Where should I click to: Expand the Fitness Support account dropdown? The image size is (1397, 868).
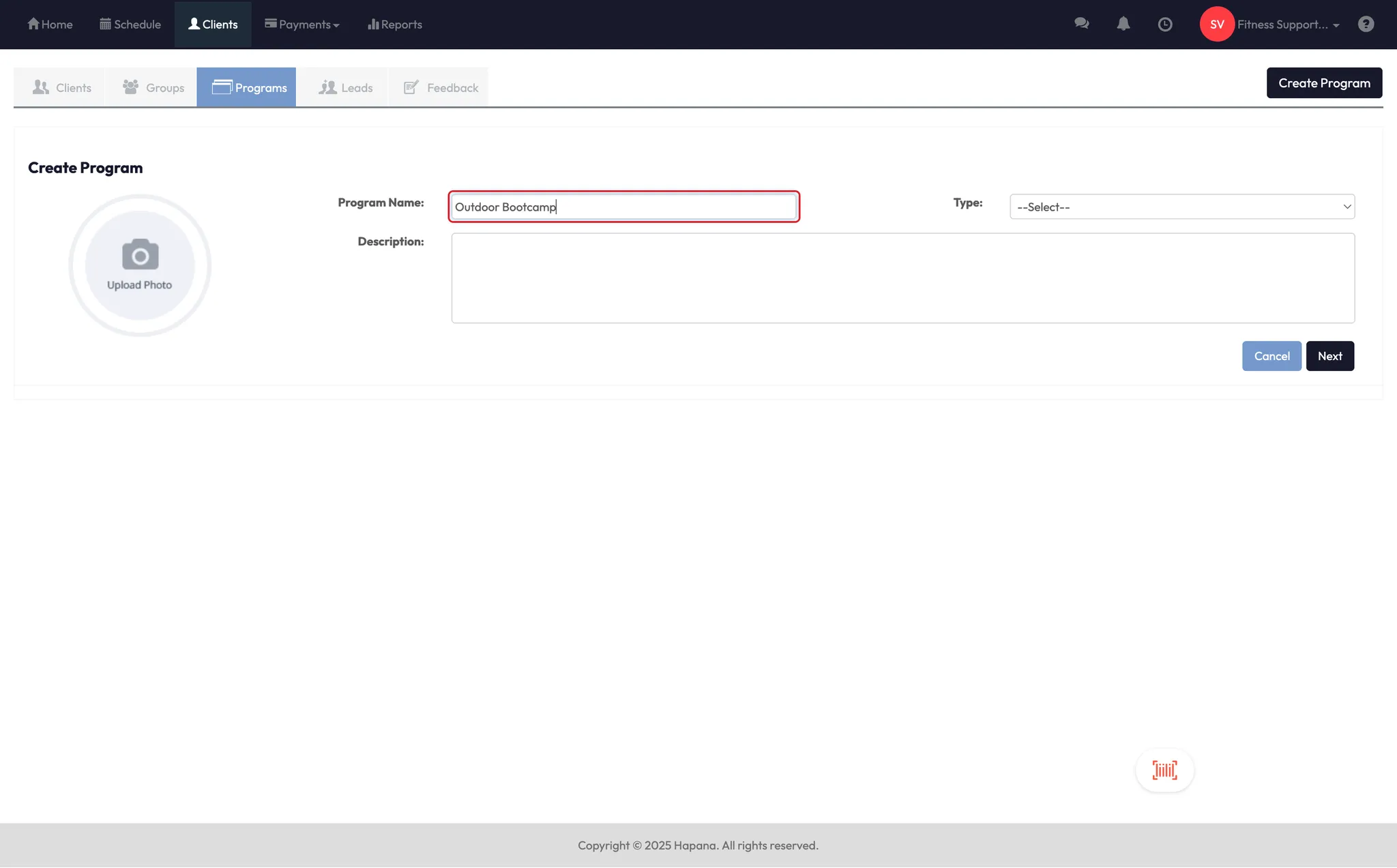[1288, 24]
